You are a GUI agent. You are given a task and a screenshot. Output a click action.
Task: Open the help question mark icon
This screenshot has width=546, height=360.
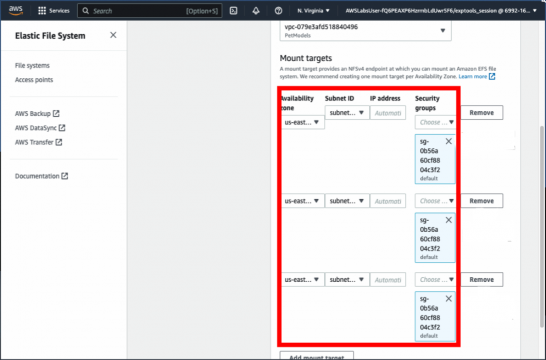278,11
